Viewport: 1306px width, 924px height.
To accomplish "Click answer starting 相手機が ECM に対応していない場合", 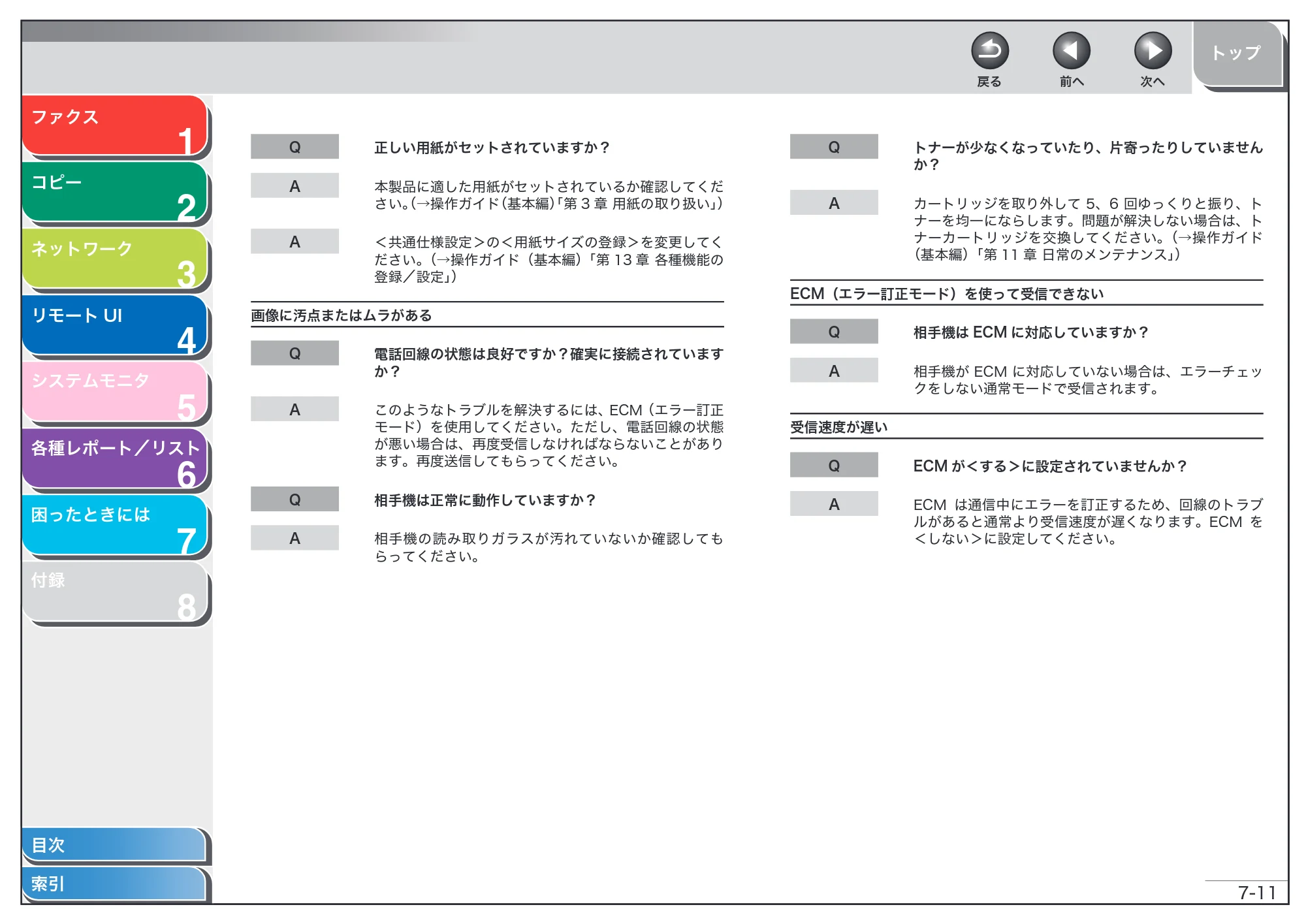I will tap(1088, 380).
